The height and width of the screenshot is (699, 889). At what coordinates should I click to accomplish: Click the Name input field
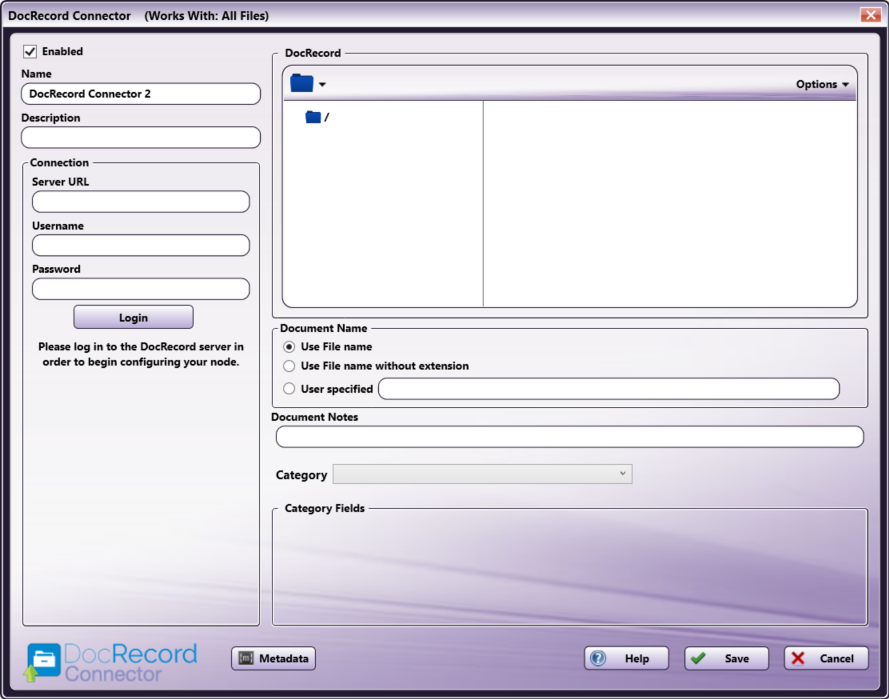coord(141,94)
